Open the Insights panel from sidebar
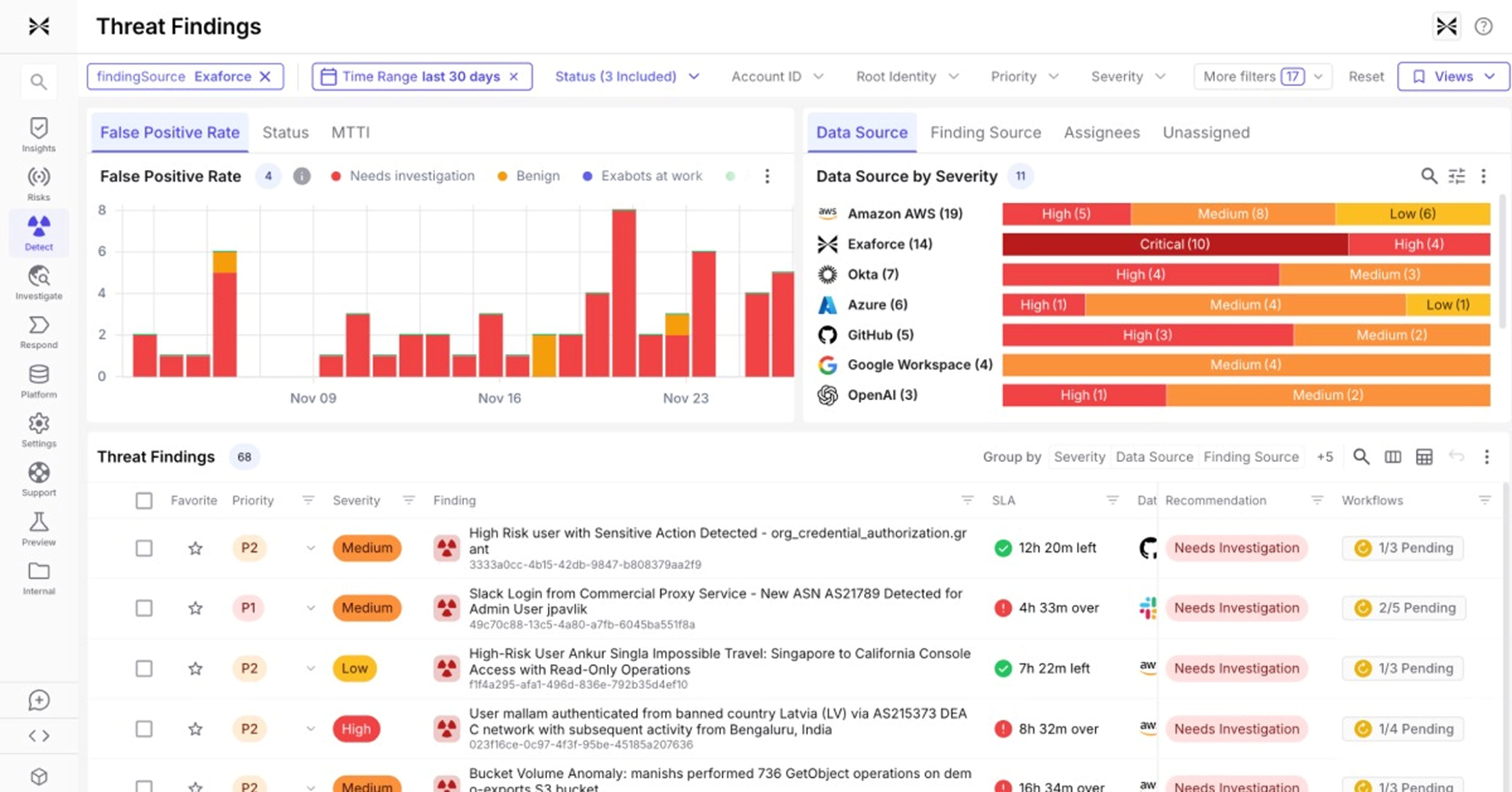Screen dimensions: 1512x792 point(38,134)
